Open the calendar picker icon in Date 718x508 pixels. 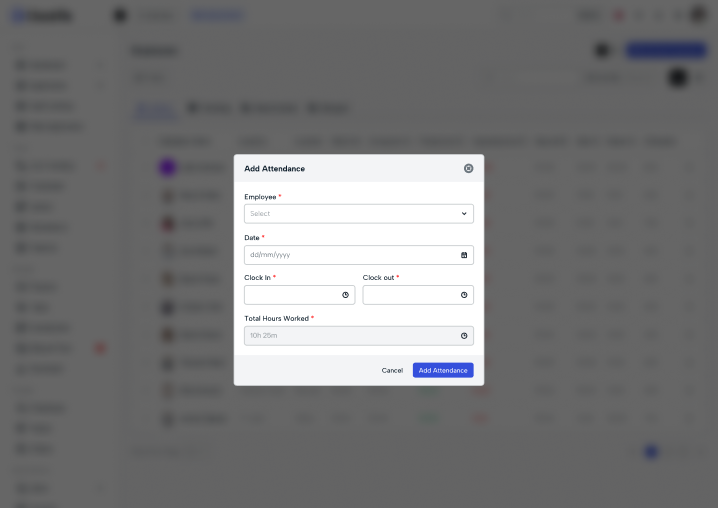pyautogui.click(x=464, y=255)
